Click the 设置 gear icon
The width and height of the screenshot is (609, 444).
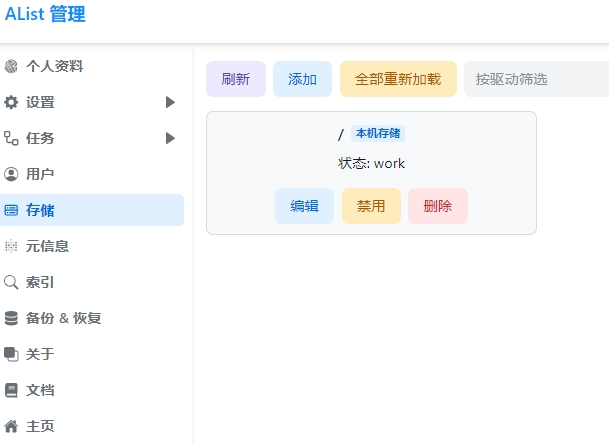tap(11, 102)
